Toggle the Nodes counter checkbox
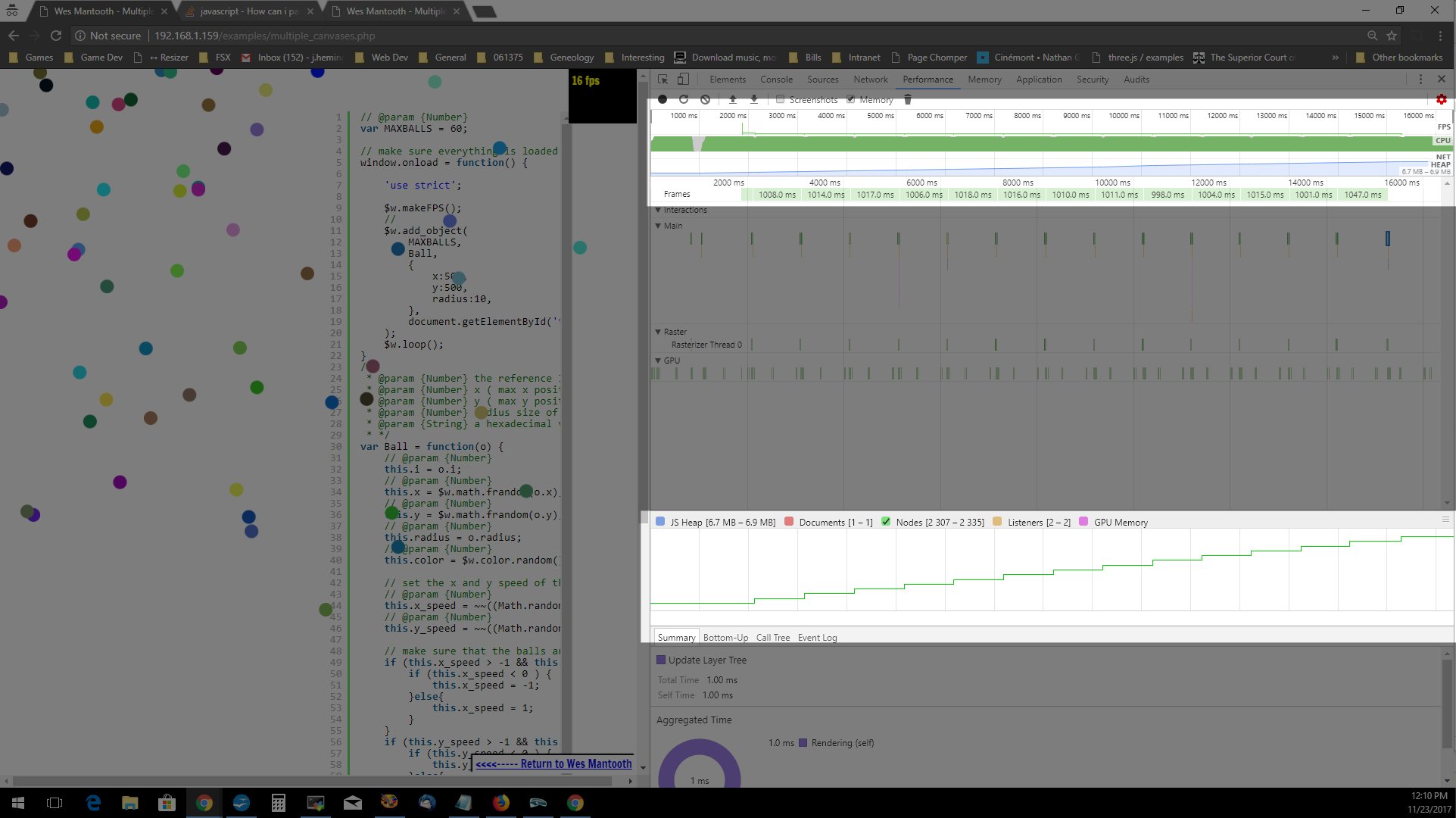Viewport: 1456px width, 818px height. pos(886,522)
